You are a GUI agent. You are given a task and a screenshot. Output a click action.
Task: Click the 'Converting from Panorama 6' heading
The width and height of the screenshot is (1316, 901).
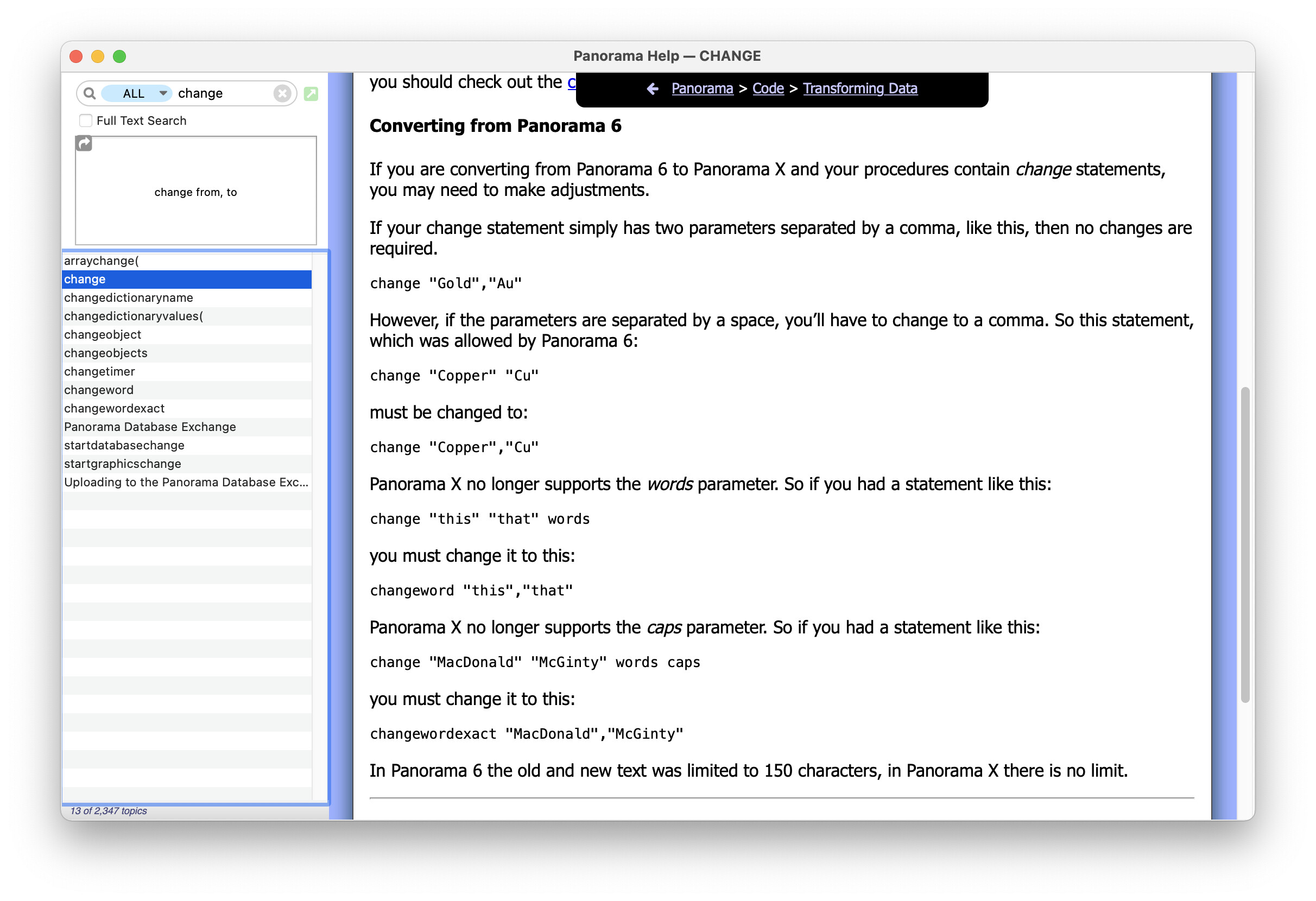coord(495,125)
